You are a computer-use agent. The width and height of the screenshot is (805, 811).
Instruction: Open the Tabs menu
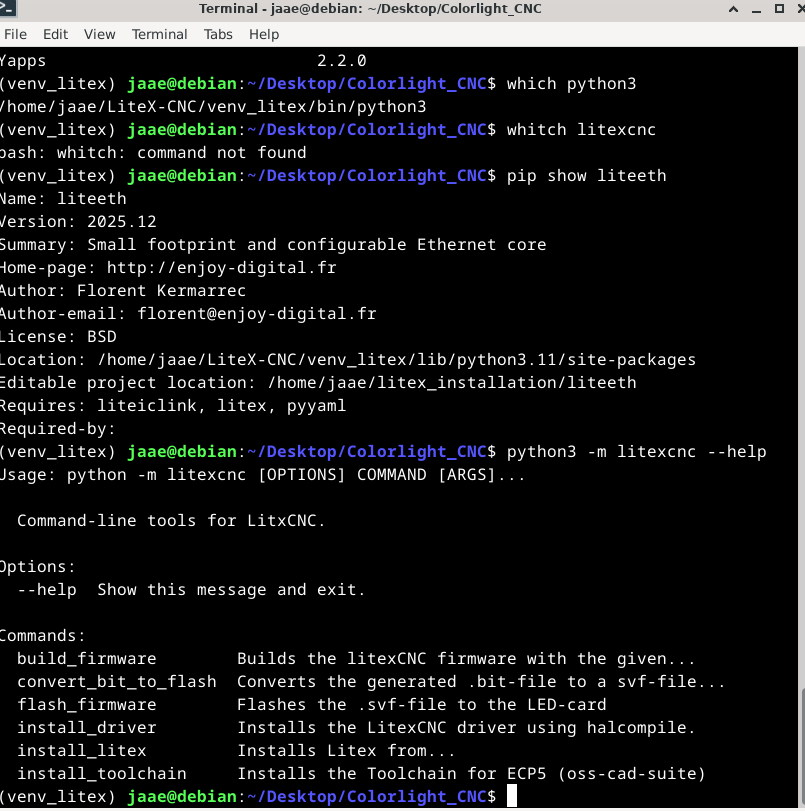point(218,34)
